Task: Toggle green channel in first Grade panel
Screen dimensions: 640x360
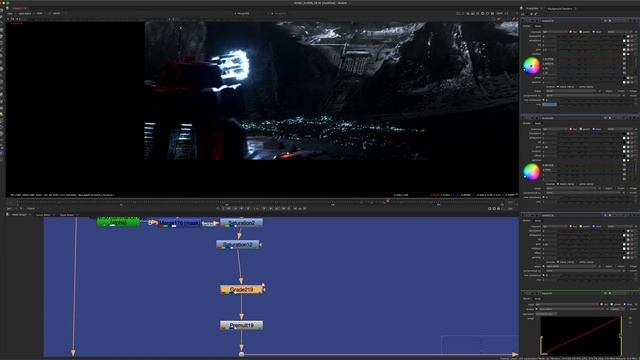Action: pos(581,32)
